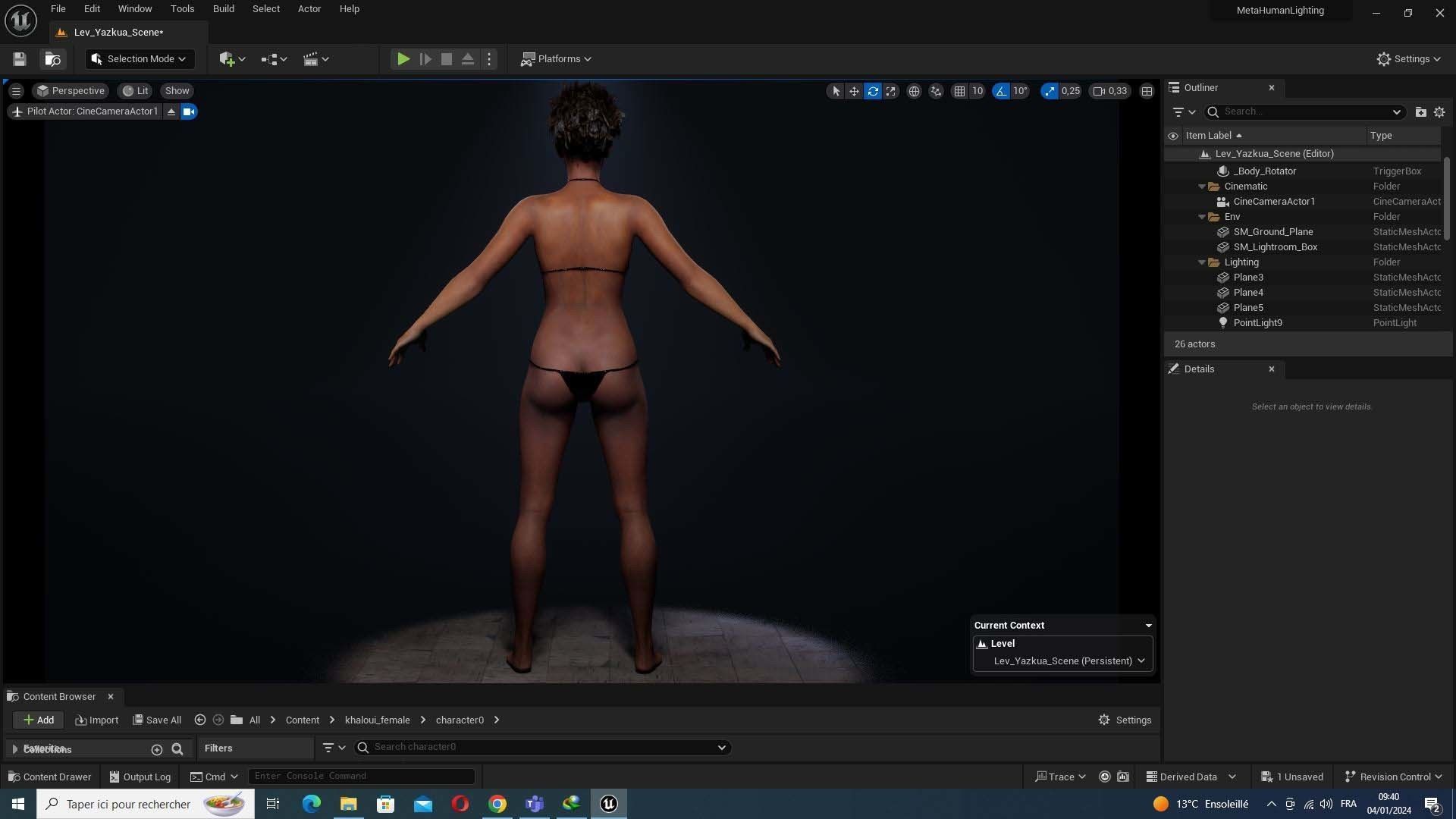Open Outliner settings gear
Screen dimensions: 1456x819
[1439, 111]
